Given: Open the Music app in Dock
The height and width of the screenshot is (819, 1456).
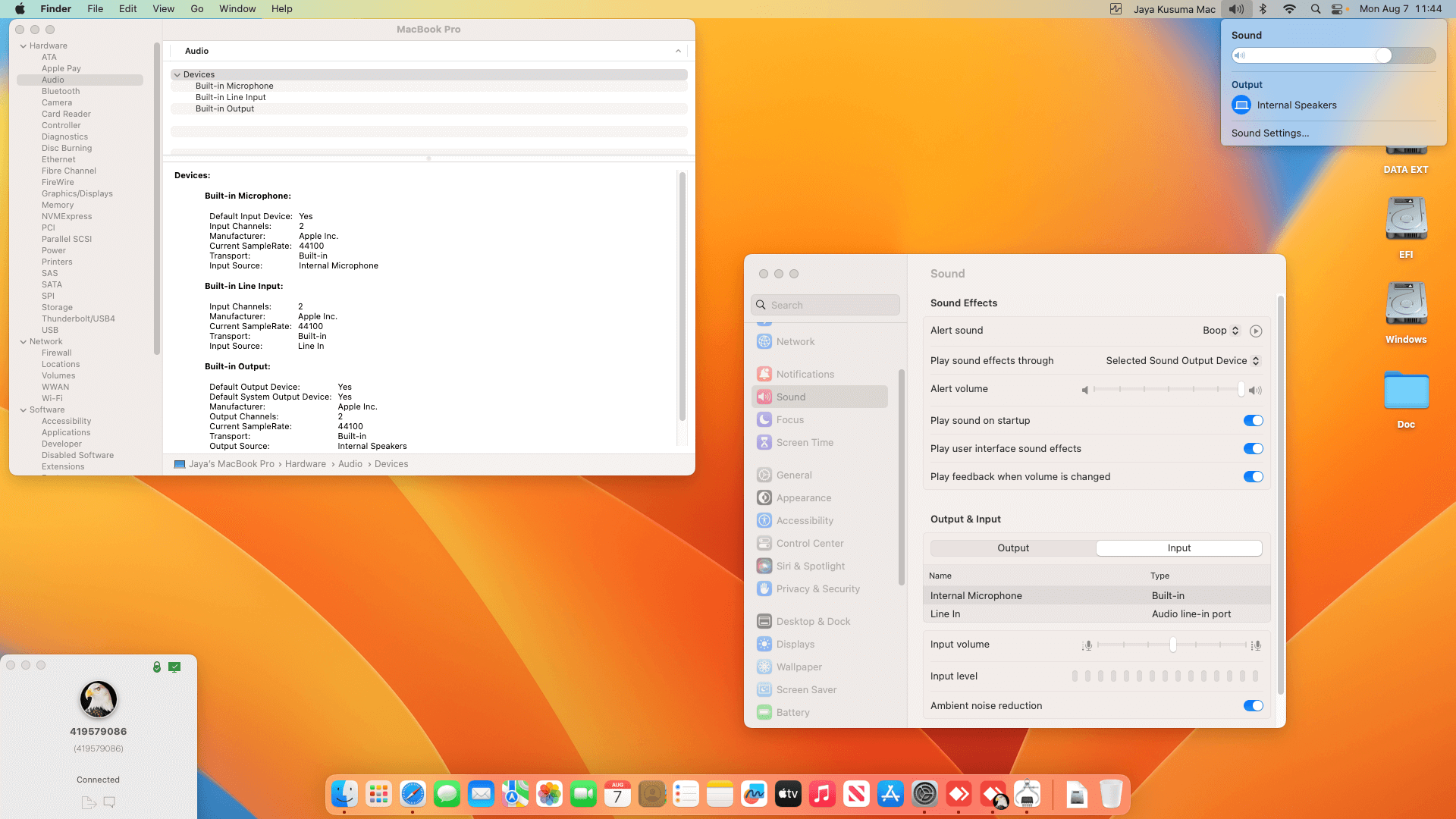Looking at the screenshot, I should (x=822, y=794).
